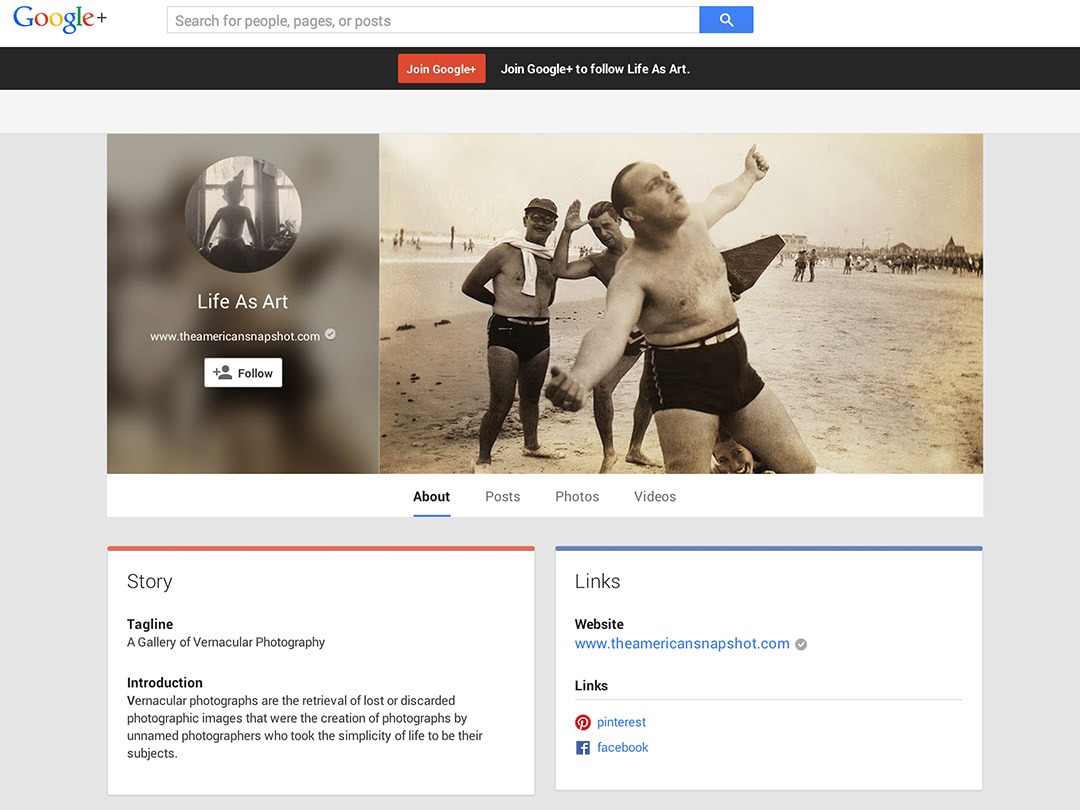Click the bold Website label
Viewport: 1080px width, 810px height.
[599, 624]
